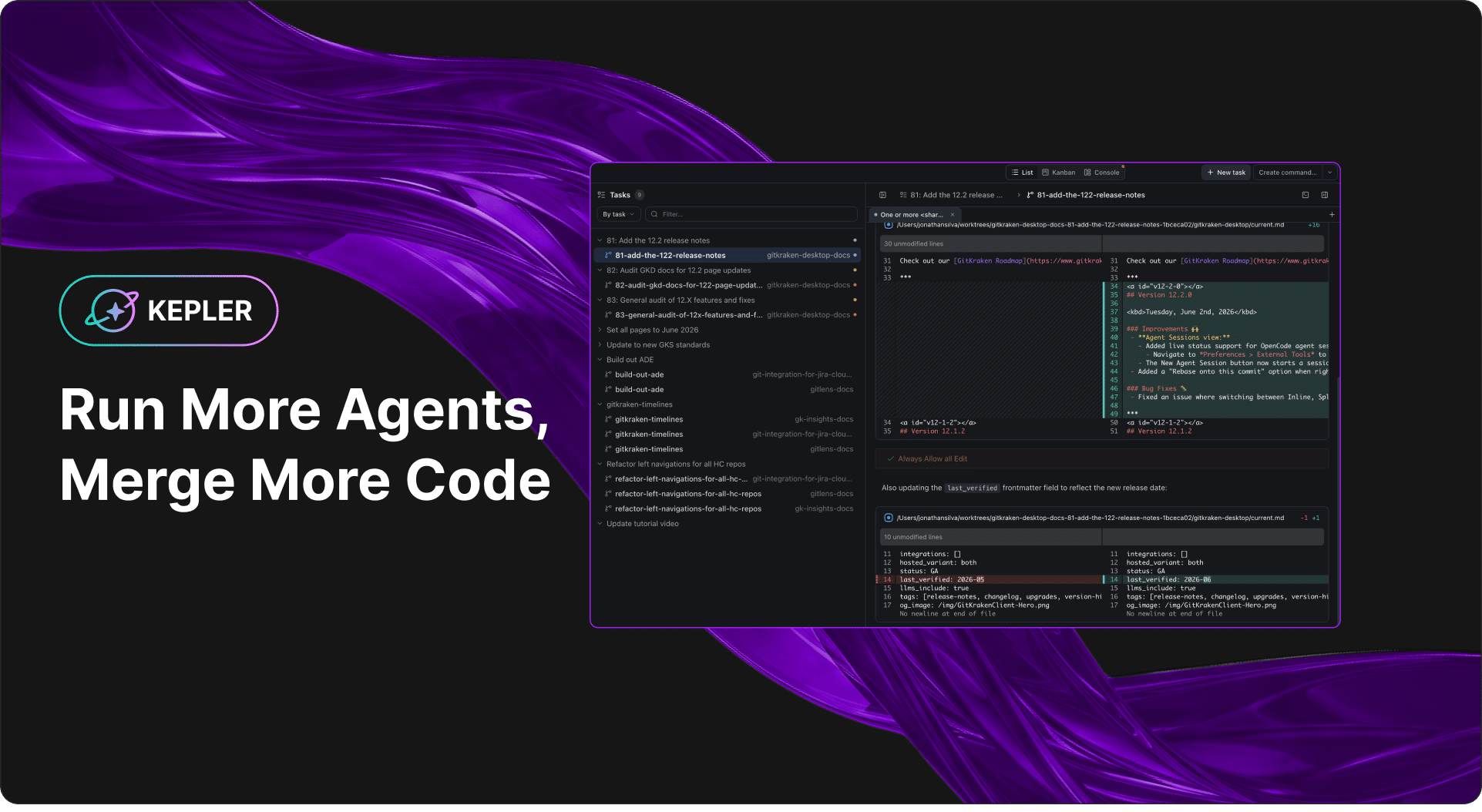Collapse the 'gitkraken-timelines' task group header
This screenshot has height=812, width=1482.
600,404
